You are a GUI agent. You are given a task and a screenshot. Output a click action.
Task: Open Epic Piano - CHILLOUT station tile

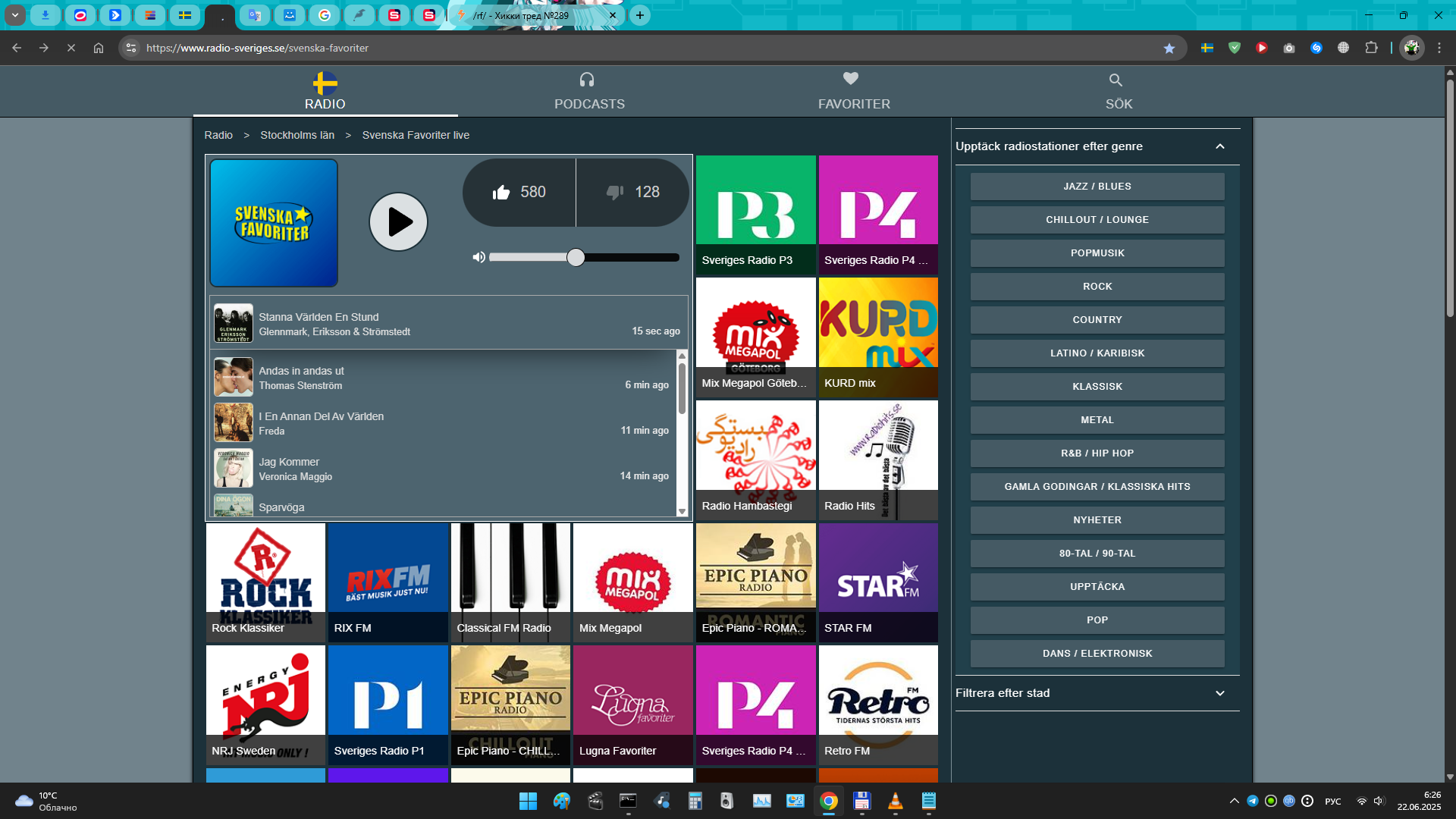pos(510,705)
